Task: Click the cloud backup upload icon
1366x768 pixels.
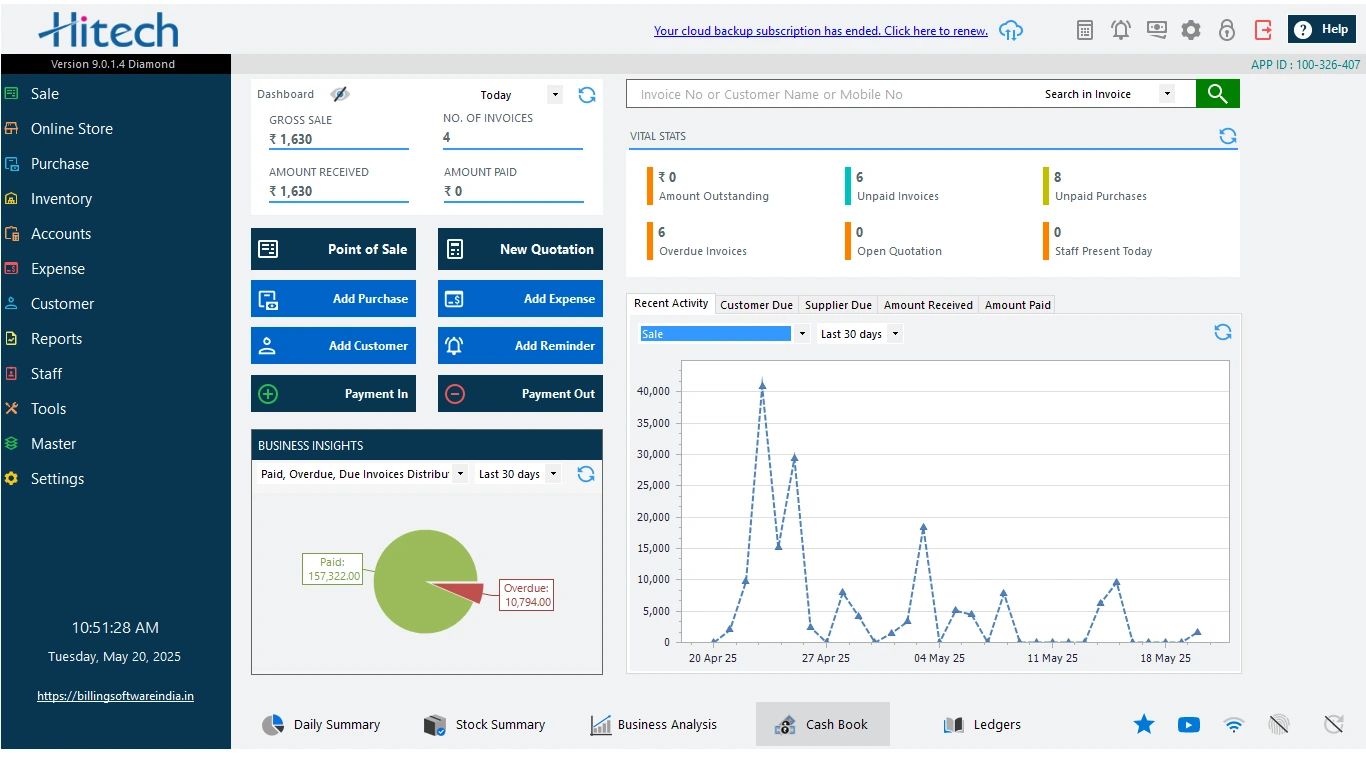Action: click(x=1012, y=30)
